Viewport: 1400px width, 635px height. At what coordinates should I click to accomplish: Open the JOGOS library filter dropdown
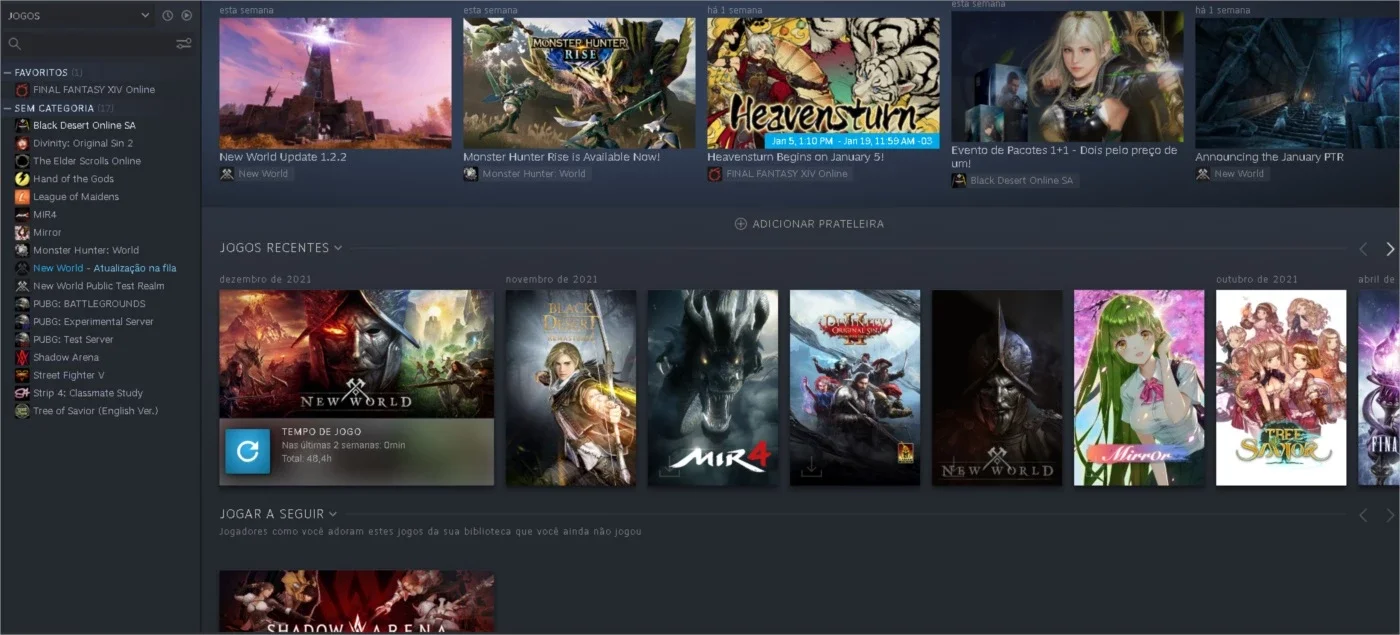[x=78, y=15]
